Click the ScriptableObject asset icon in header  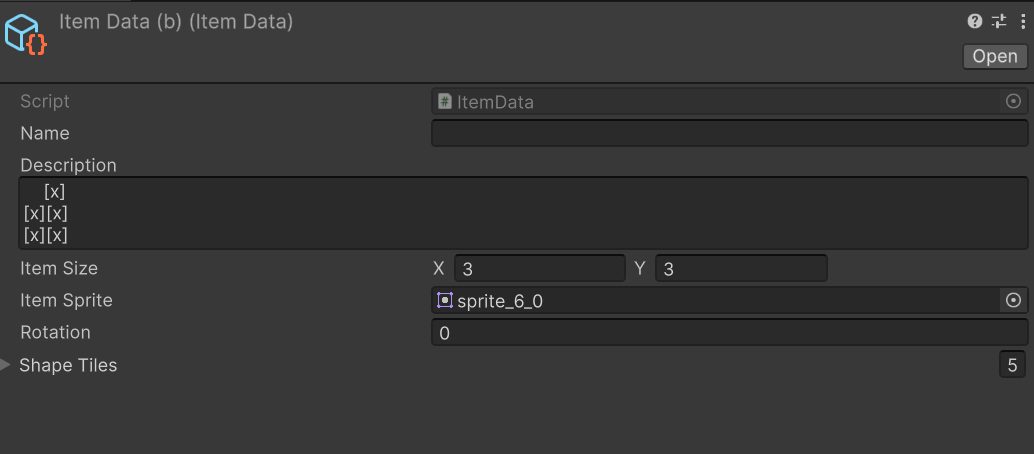[26, 34]
